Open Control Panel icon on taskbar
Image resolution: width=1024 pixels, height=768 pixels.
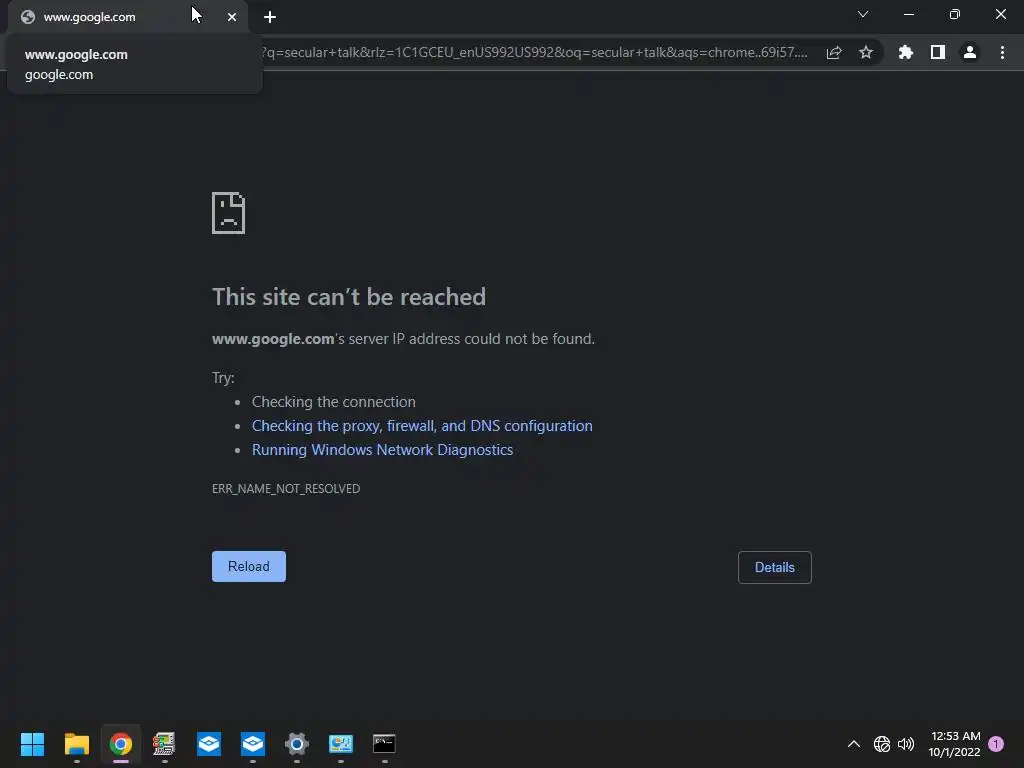[341, 744]
